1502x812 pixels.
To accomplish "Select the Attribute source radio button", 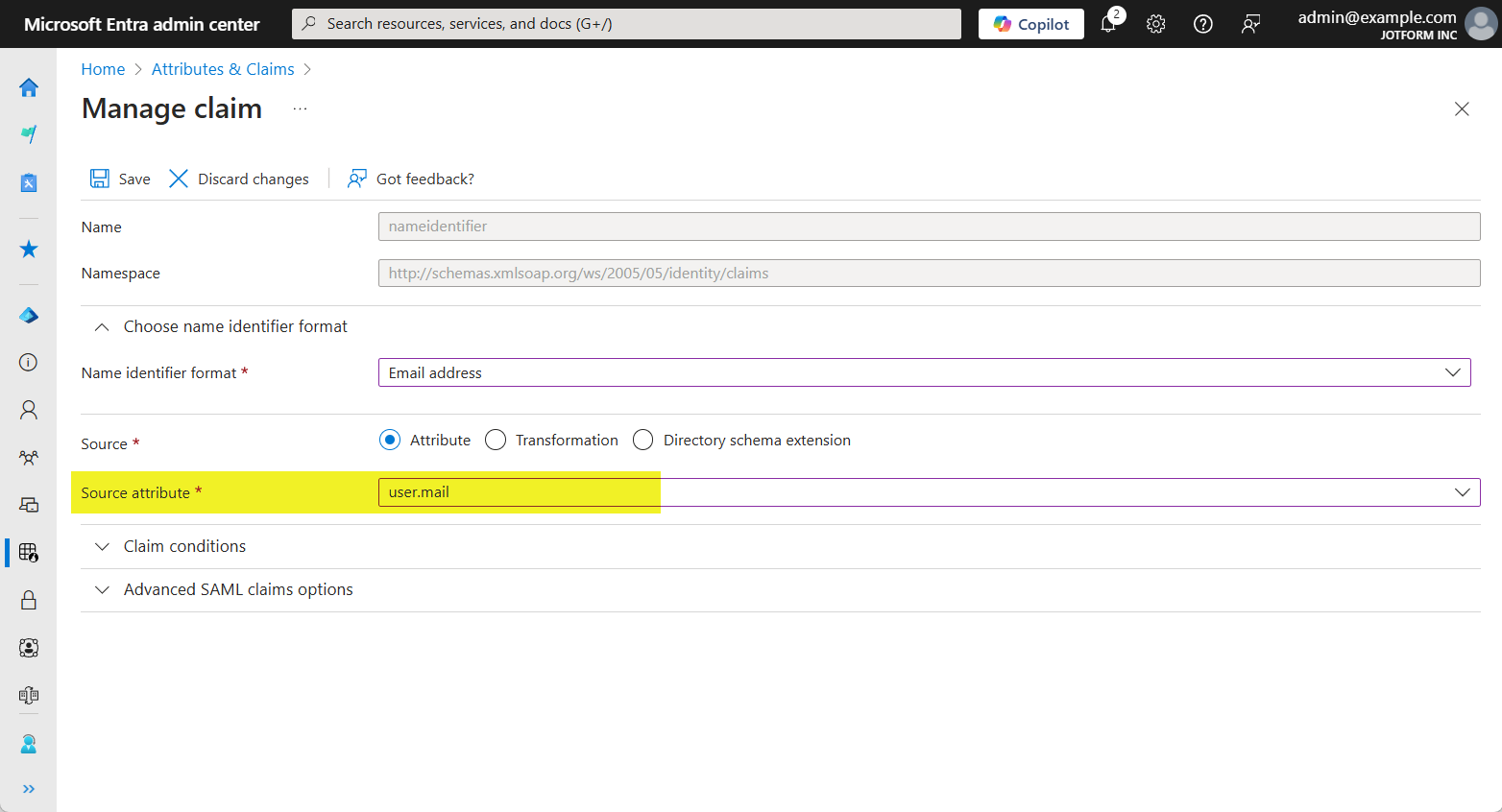I will click(390, 440).
